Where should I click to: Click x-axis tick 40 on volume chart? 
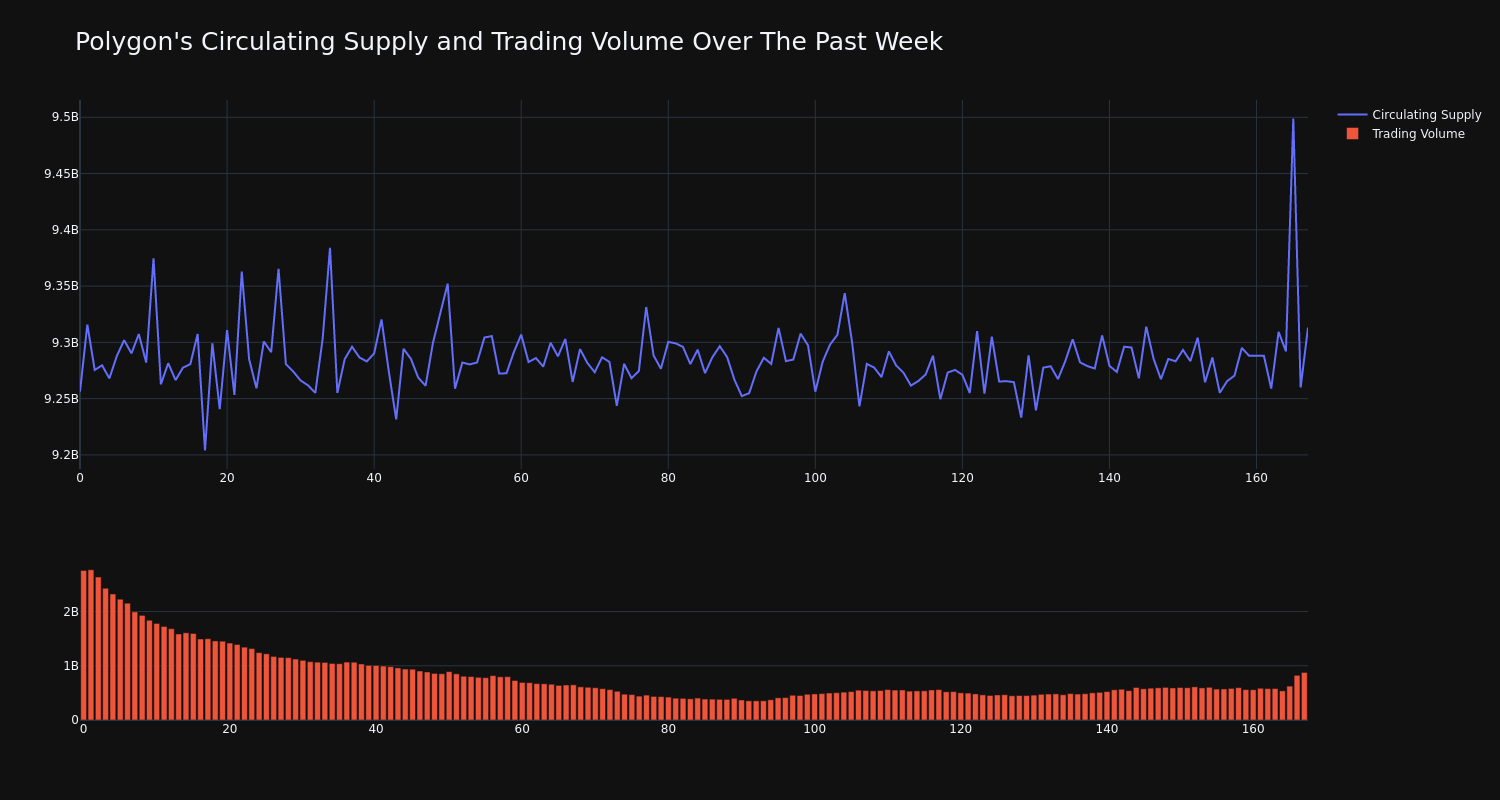(x=376, y=729)
